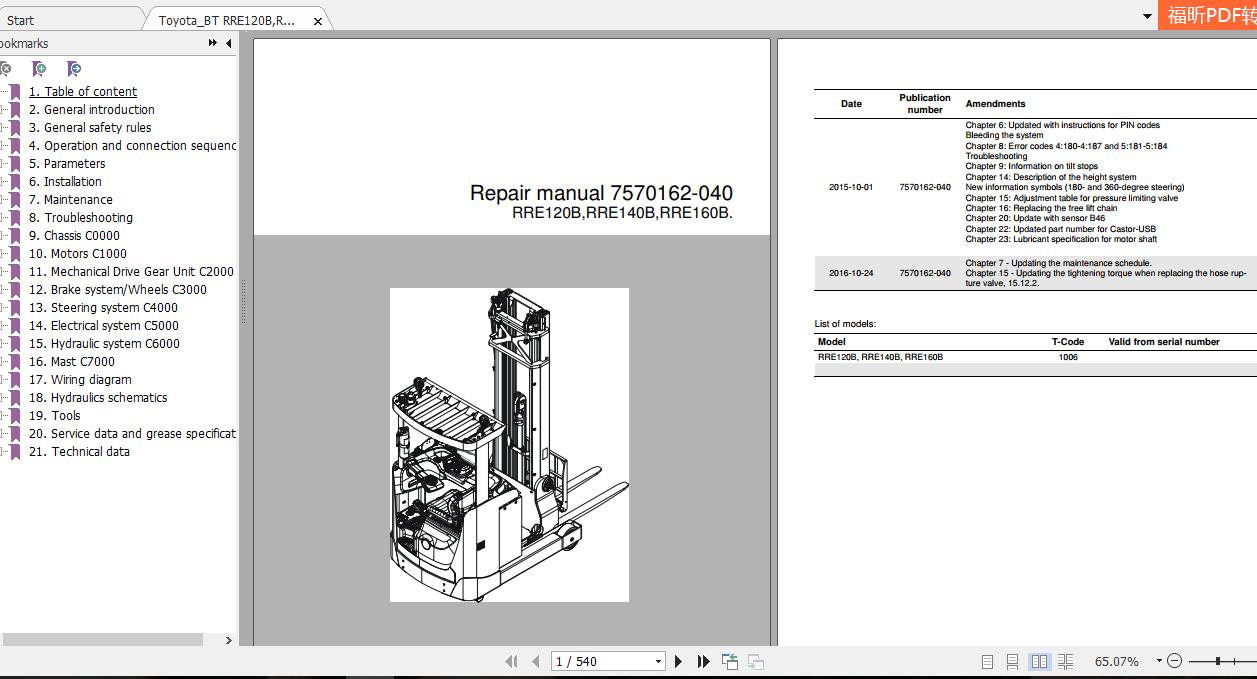This screenshot has height=679, width=1257.
Task: Enable single page view mode
Action: (x=987, y=660)
